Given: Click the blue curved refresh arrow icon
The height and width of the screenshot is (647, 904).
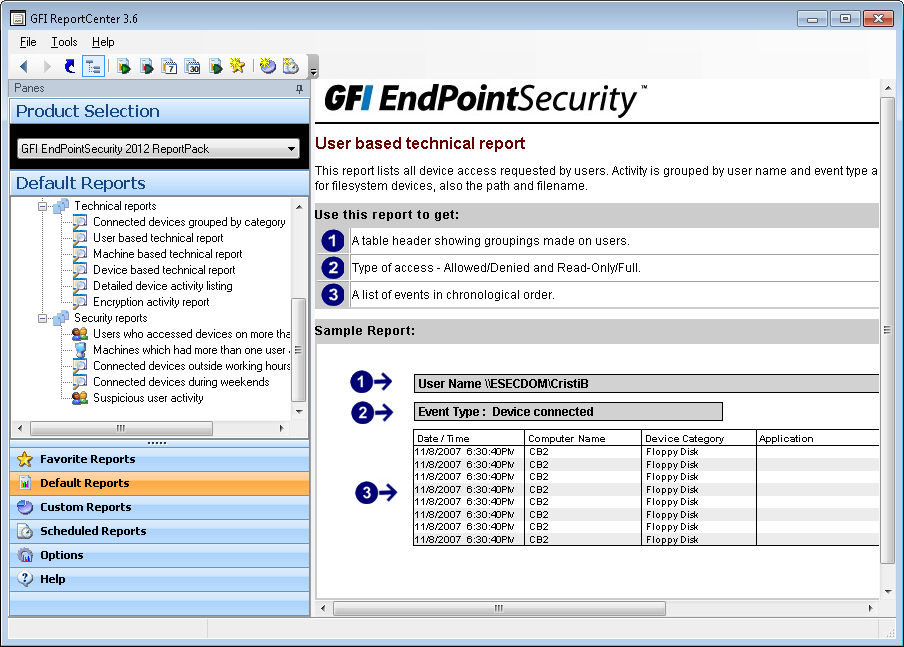Looking at the screenshot, I should pos(69,66).
